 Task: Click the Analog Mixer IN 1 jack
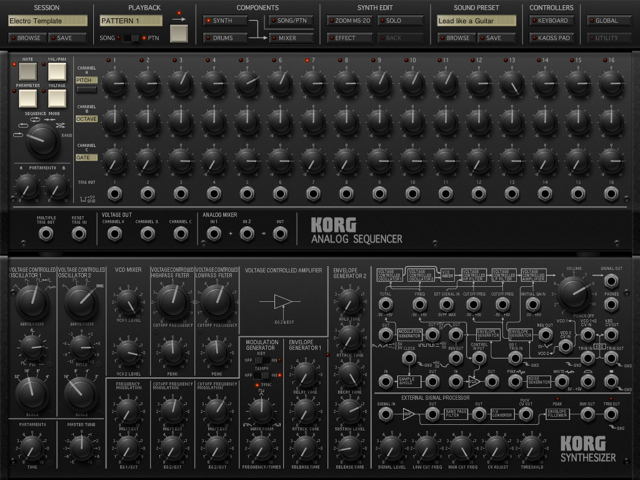pyautogui.click(x=213, y=233)
